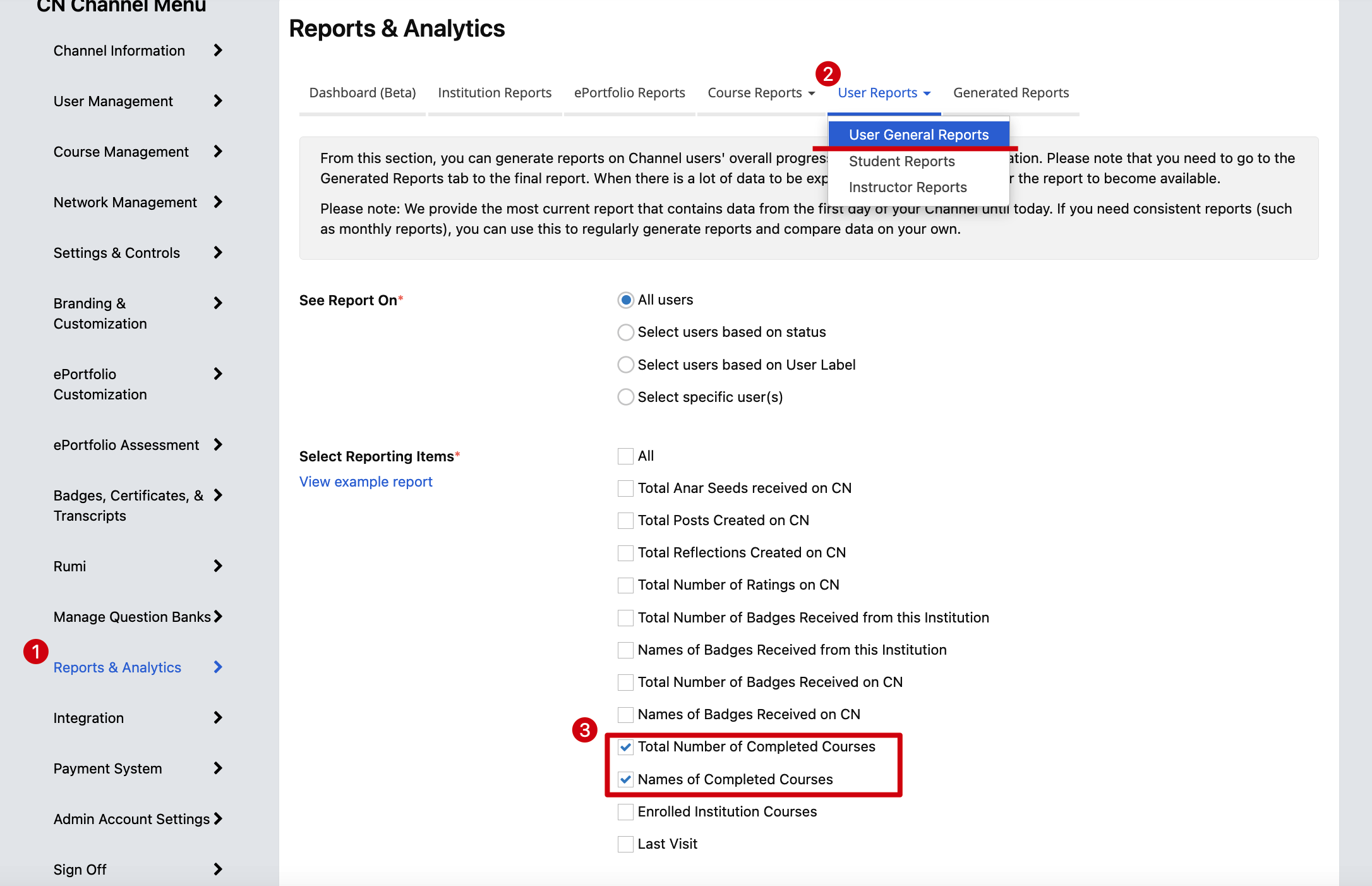Click the ePortfolio Customization chevron
Image resolution: width=1372 pixels, height=886 pixels.
click(x=218, y=374)
